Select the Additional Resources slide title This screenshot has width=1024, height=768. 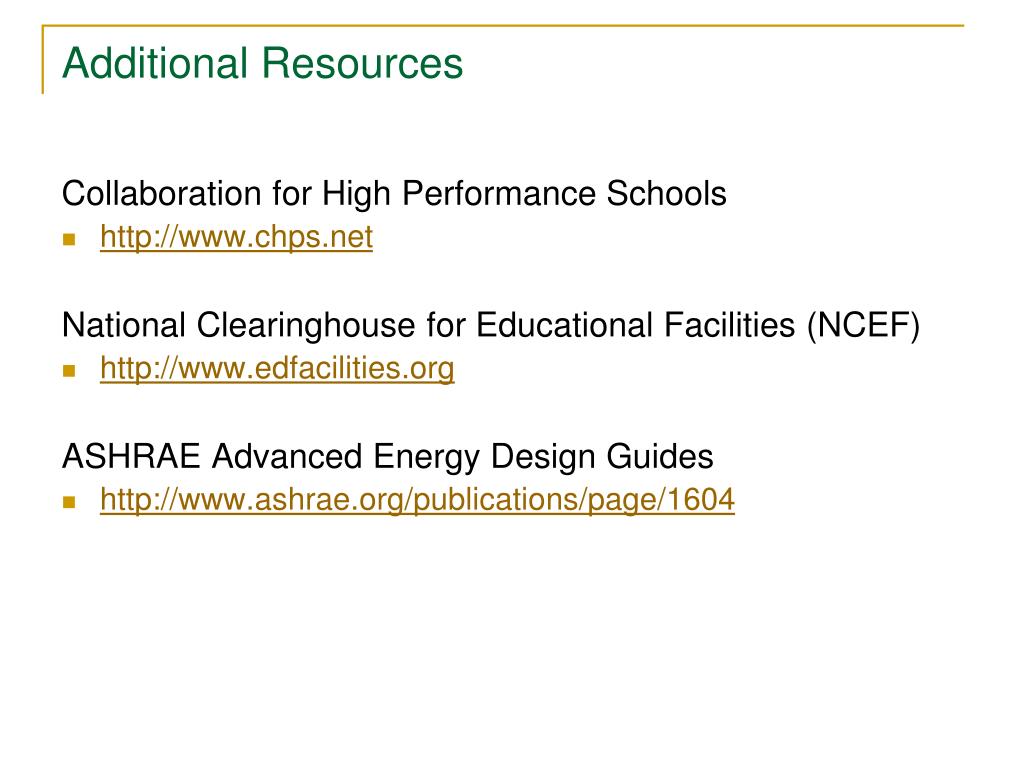pos(263,63)
